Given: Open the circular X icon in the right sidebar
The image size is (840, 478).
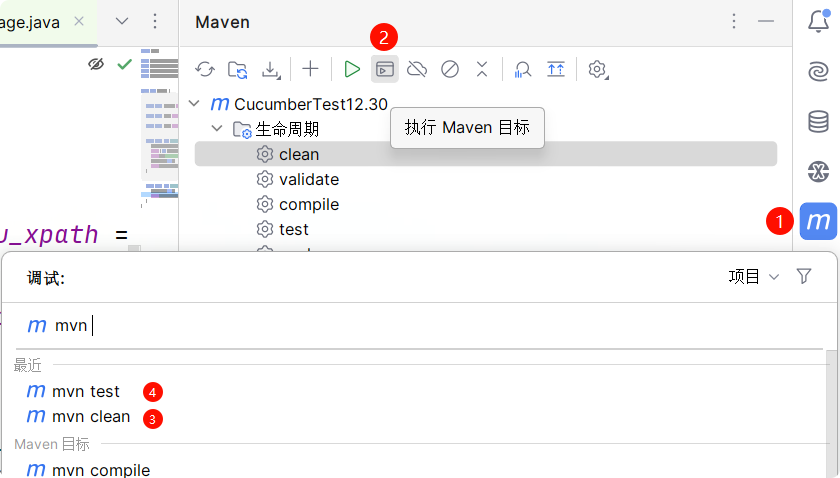Looking at the screenshot, I should [x=819, y=171].
